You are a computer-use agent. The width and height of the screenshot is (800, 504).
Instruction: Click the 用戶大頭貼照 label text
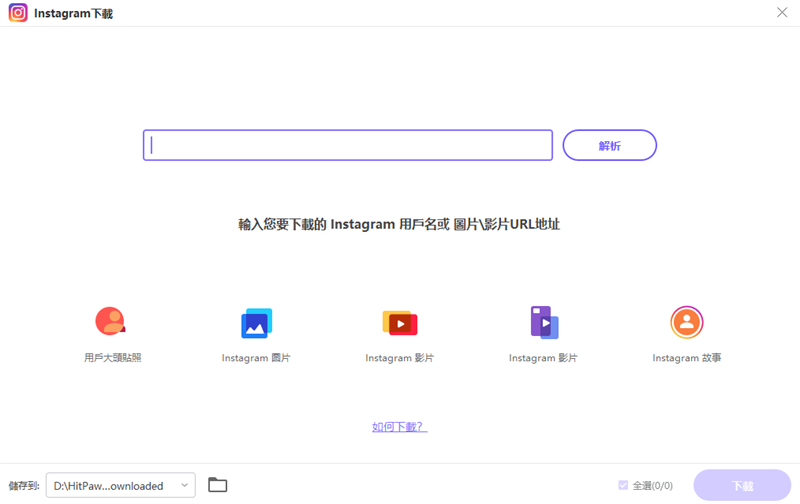[x=113, y=358]
